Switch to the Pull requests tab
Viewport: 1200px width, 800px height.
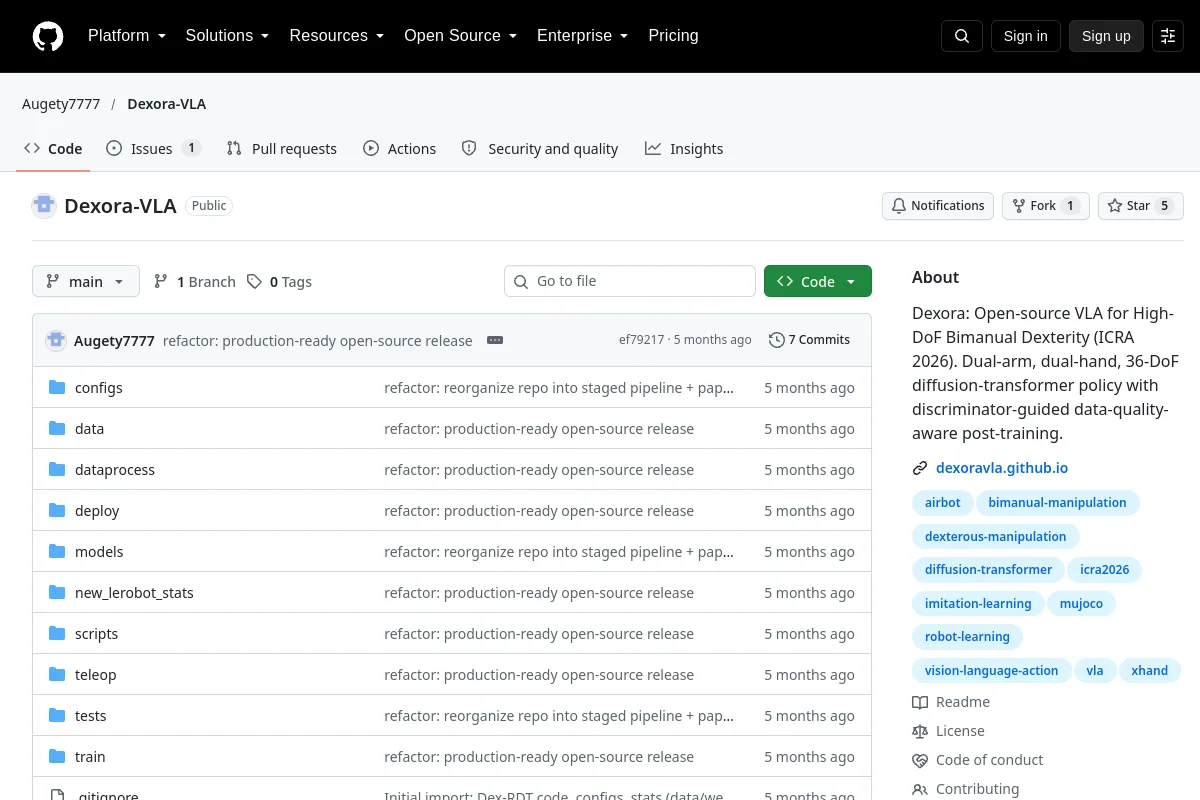click(281, 149)
